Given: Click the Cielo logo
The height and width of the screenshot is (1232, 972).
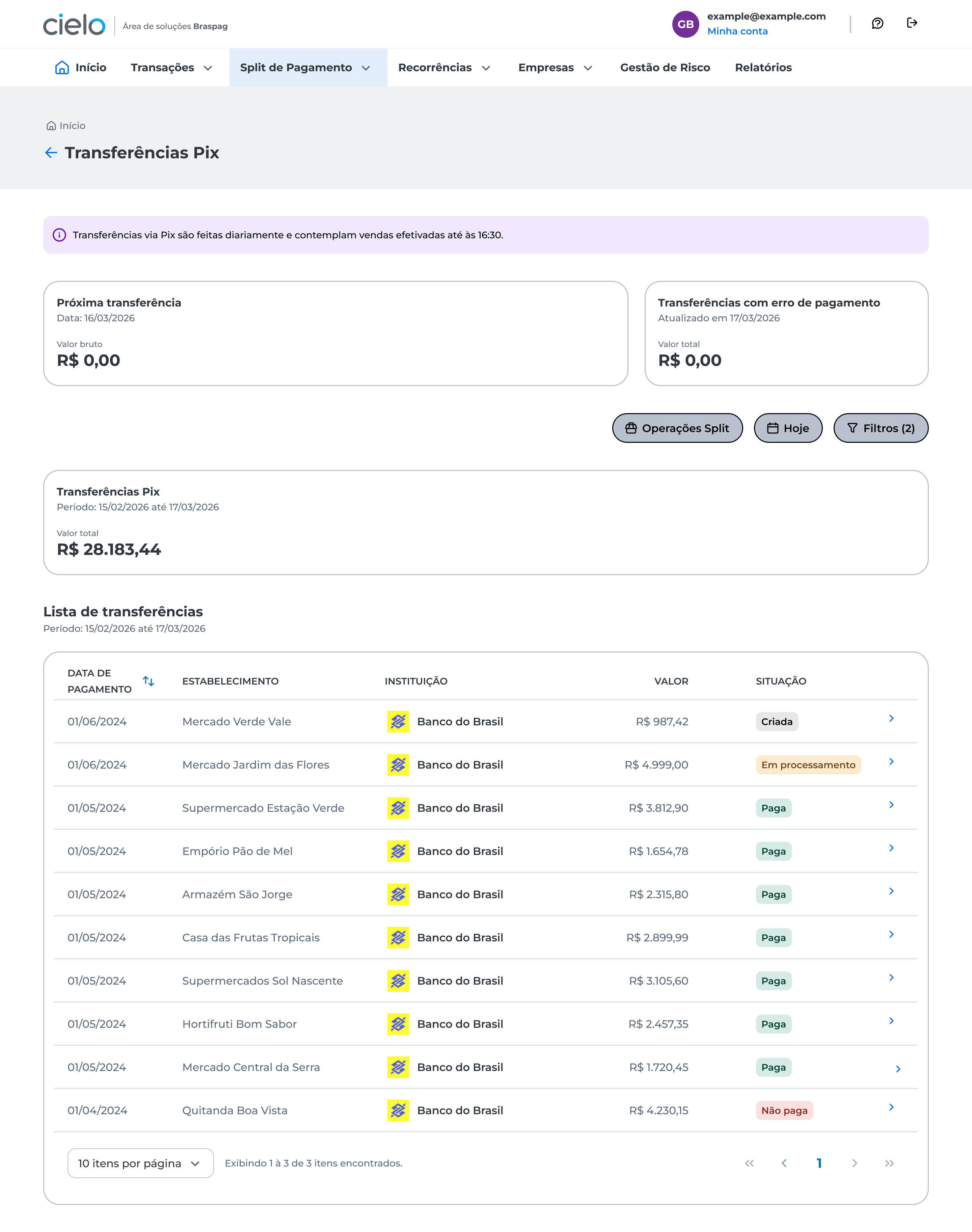Looking at the screenshot, I should (x=74, y=24).
